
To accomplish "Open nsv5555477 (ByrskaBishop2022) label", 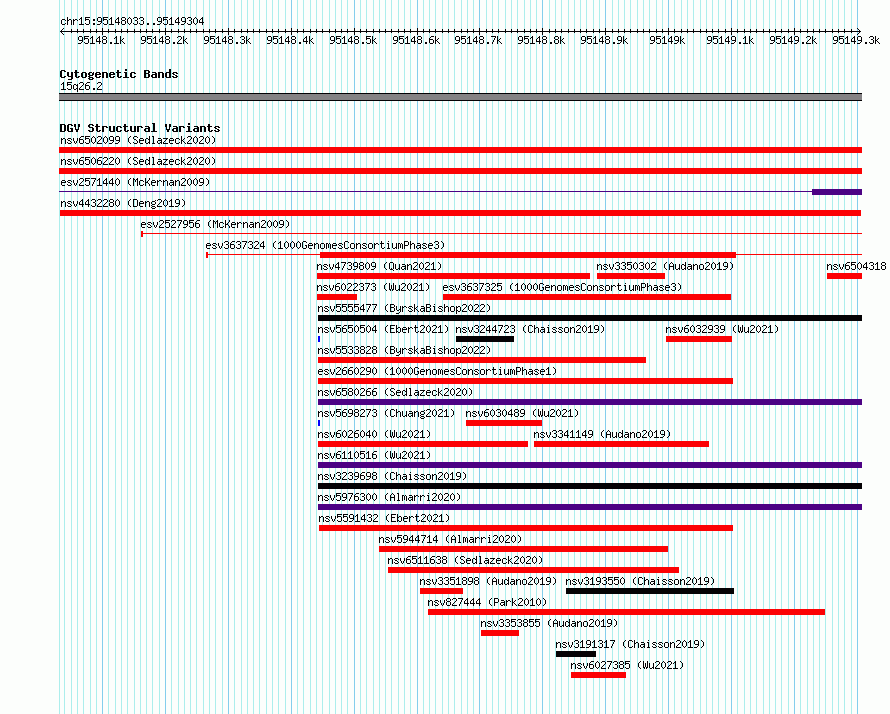I will (404, 308).
